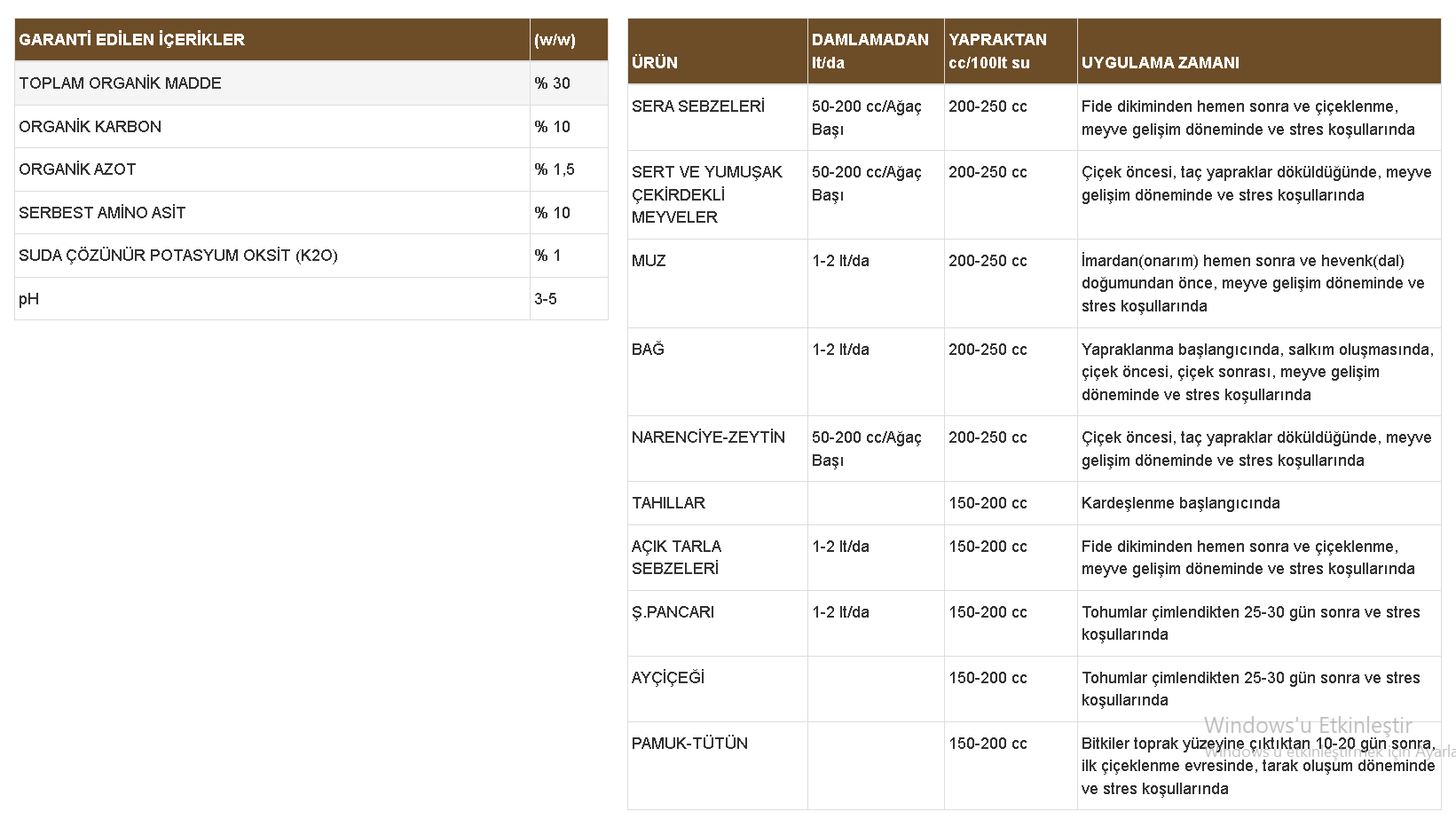Click 150-200 cc in AYÇİÇEĞİ row
Viewport: 1456px width, 819px height.
(988, 678)
